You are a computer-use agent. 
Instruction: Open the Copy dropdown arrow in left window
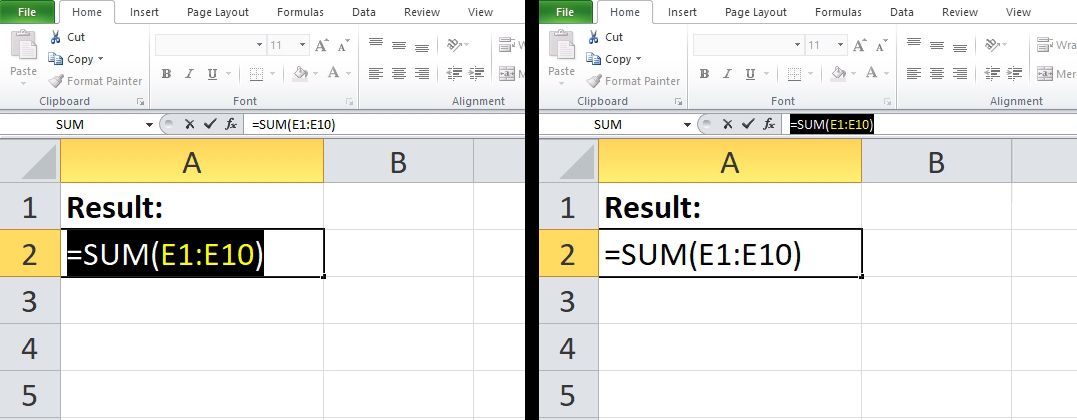[x=101, y=59]
